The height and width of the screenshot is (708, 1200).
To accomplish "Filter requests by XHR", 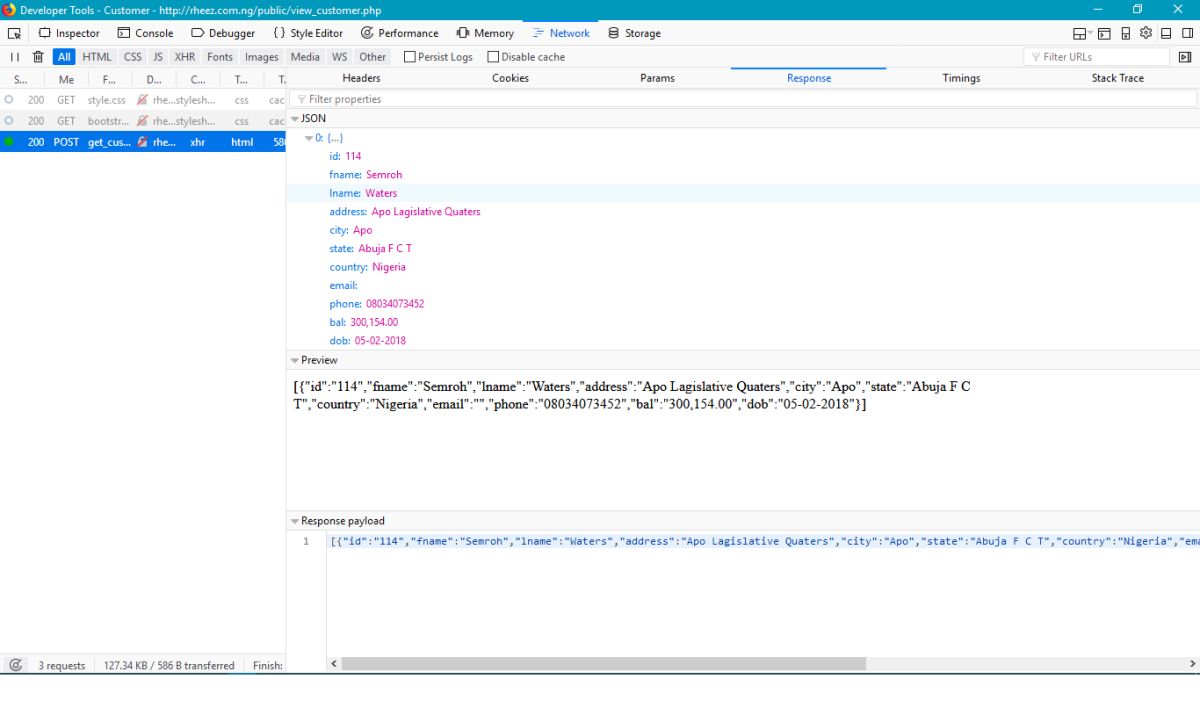I will 185,57.
